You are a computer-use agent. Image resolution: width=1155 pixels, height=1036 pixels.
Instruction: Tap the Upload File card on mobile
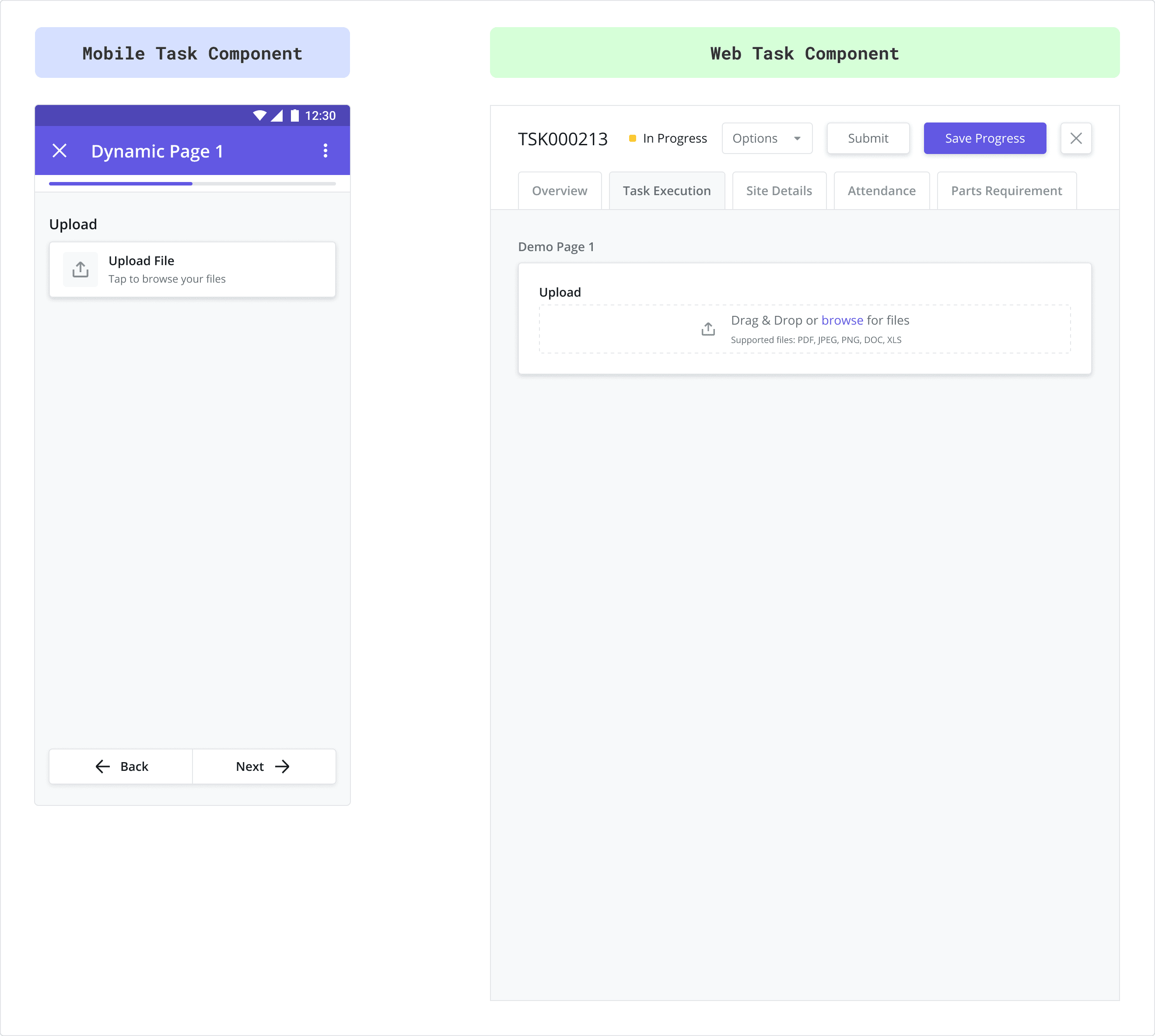192,270
